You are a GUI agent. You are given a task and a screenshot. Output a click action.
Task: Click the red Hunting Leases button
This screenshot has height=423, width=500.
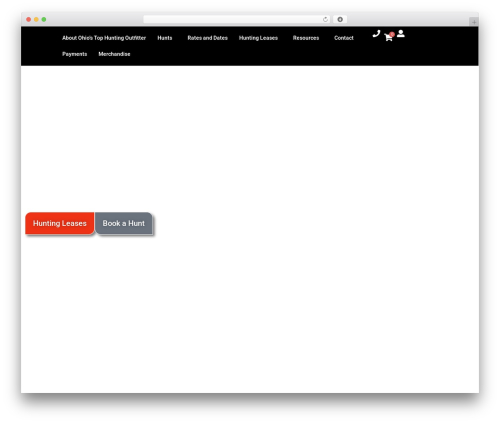pos(60,223)
